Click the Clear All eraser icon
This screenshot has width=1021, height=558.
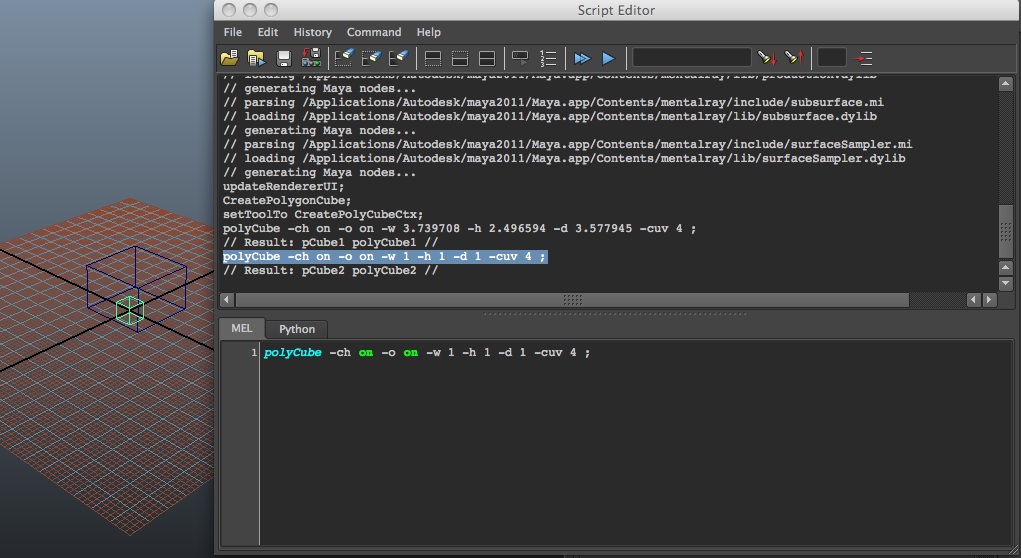coord(399,58)
